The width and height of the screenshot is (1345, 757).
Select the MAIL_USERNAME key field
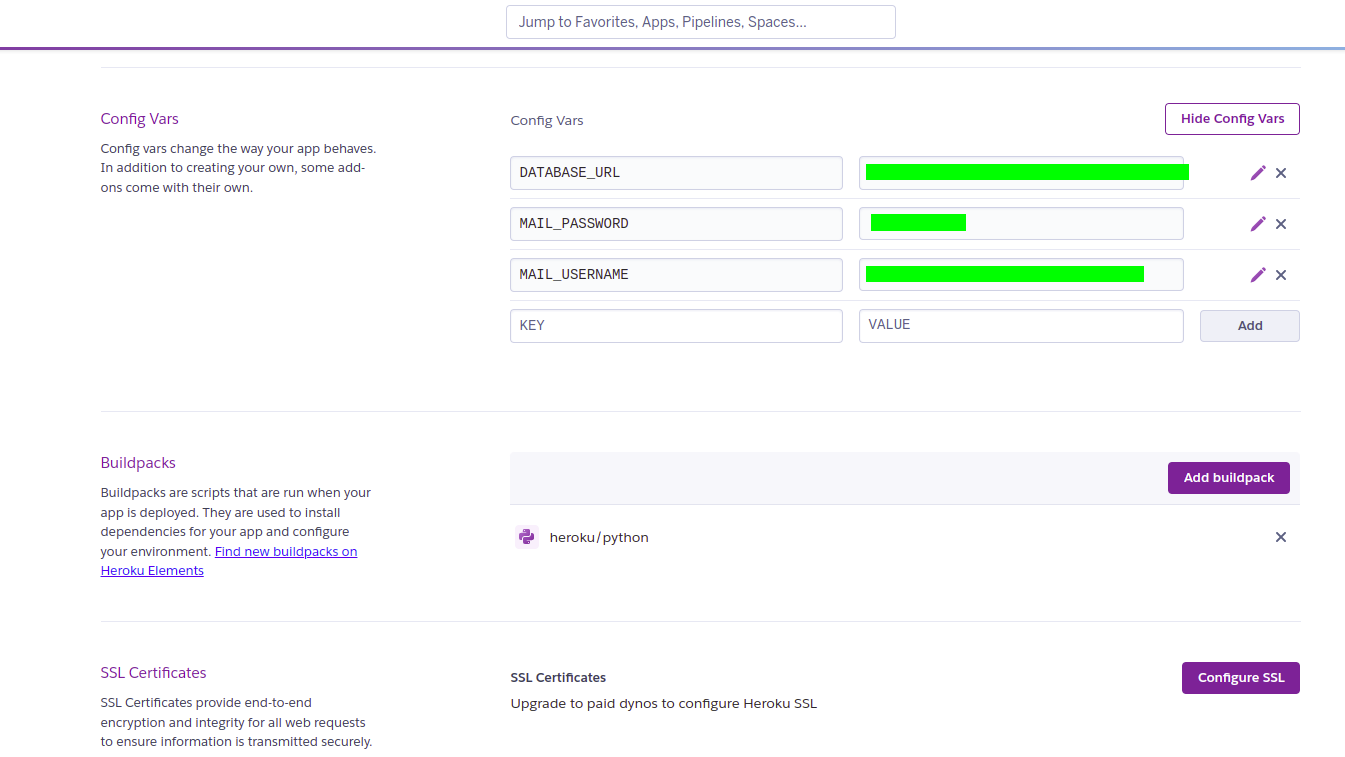[676, 275]
